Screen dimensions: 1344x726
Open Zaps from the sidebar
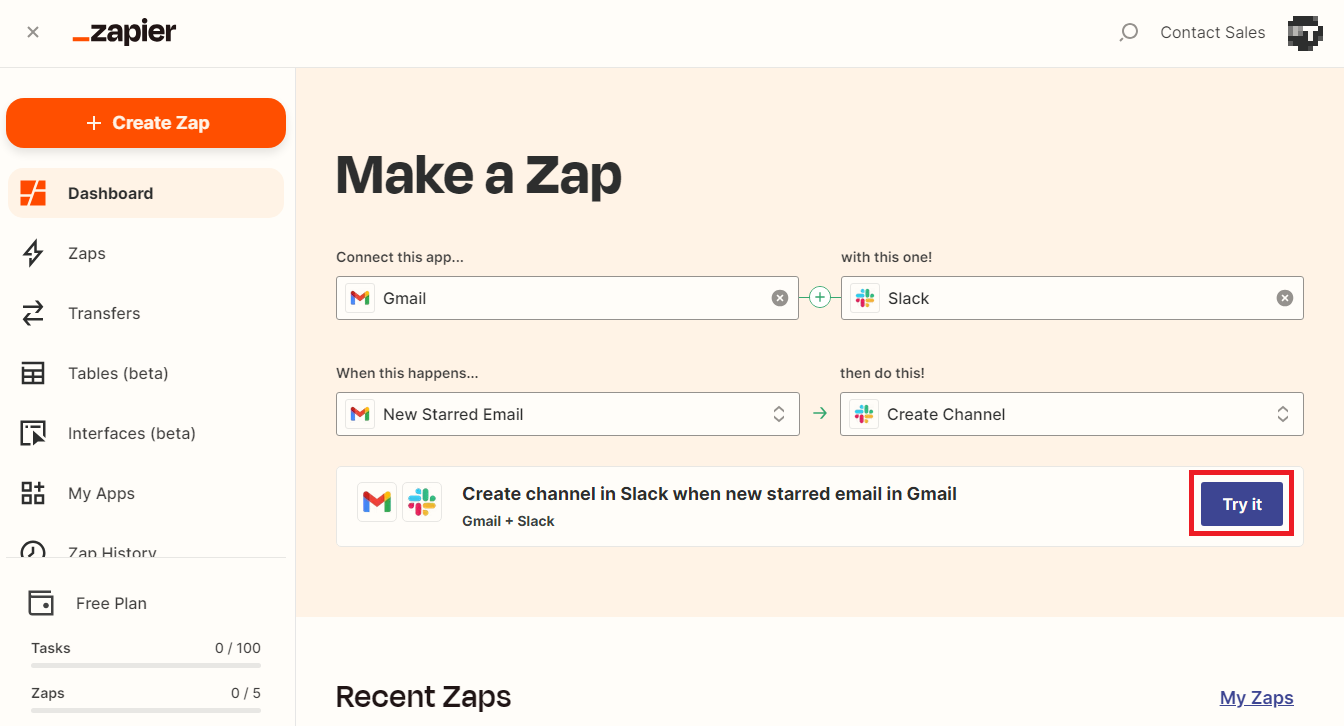pyautogui.click(x=87, y=253)
